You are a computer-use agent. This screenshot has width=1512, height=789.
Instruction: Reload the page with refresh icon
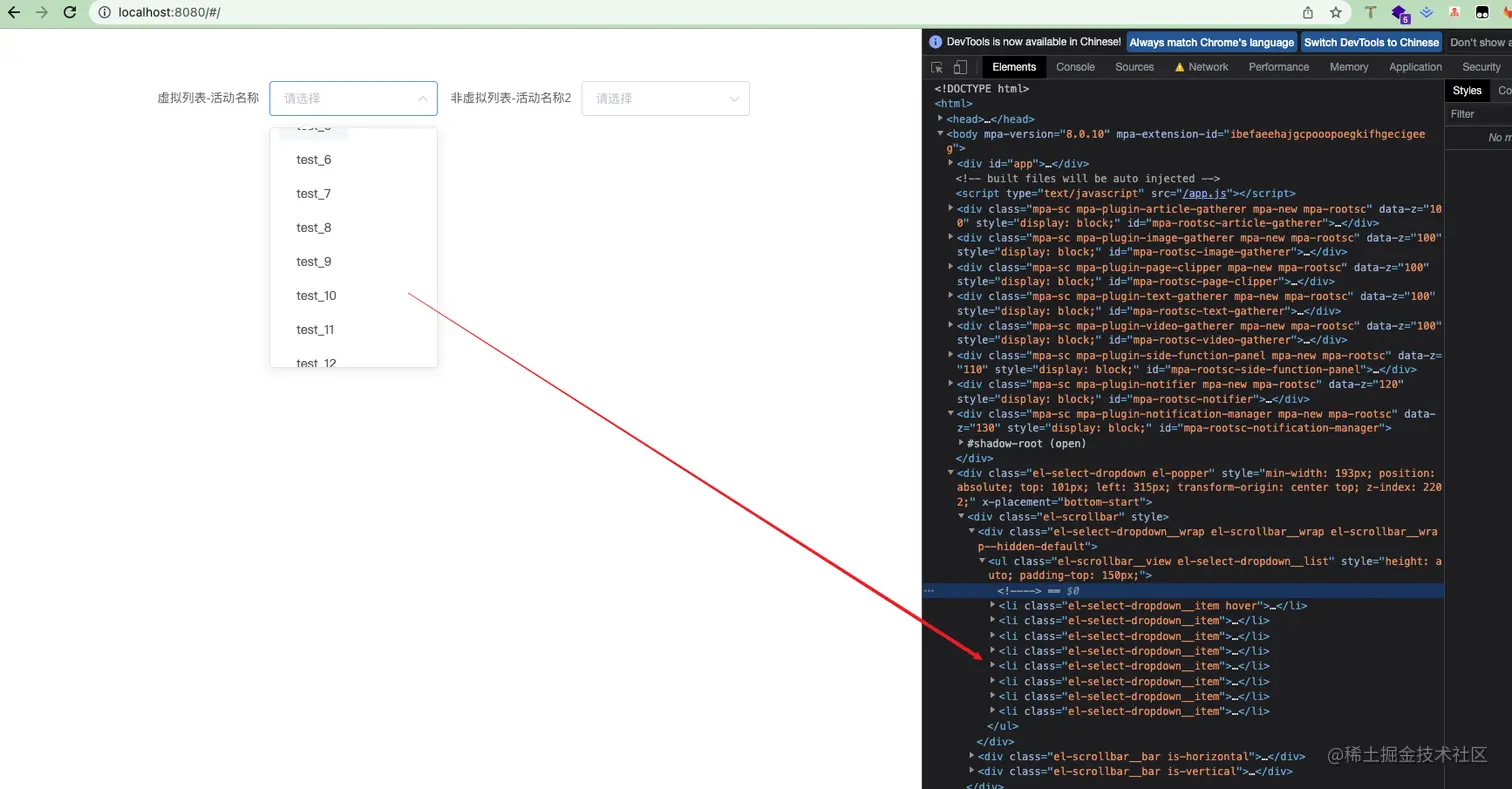pyautogui.click(x=69, y=12)
